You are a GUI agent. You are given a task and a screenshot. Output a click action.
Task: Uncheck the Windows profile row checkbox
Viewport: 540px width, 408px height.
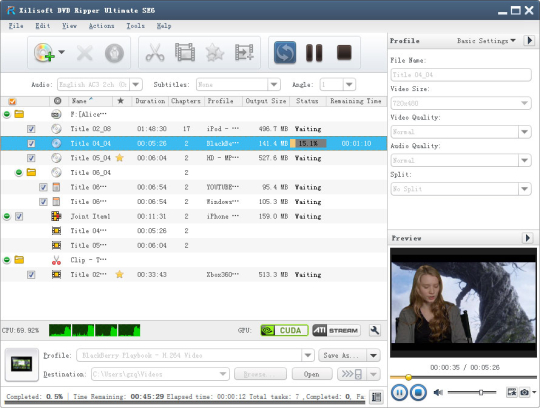43,202
